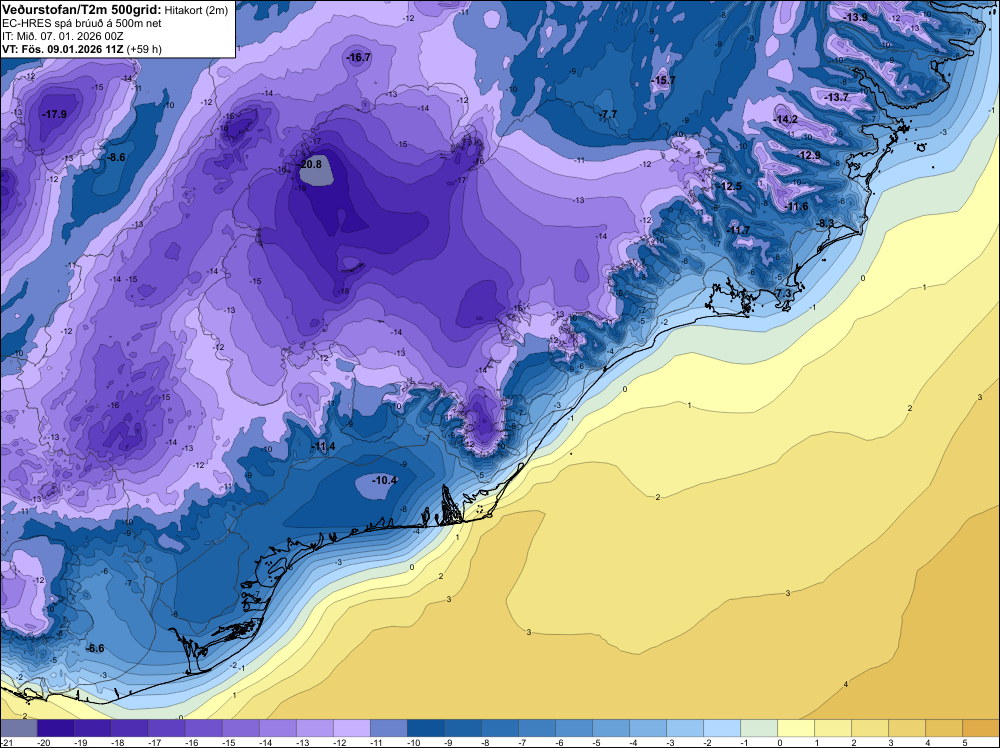Click the -16.7 temperature label
This screenshot has height=748, width=1000.
[x=358, y=57]
